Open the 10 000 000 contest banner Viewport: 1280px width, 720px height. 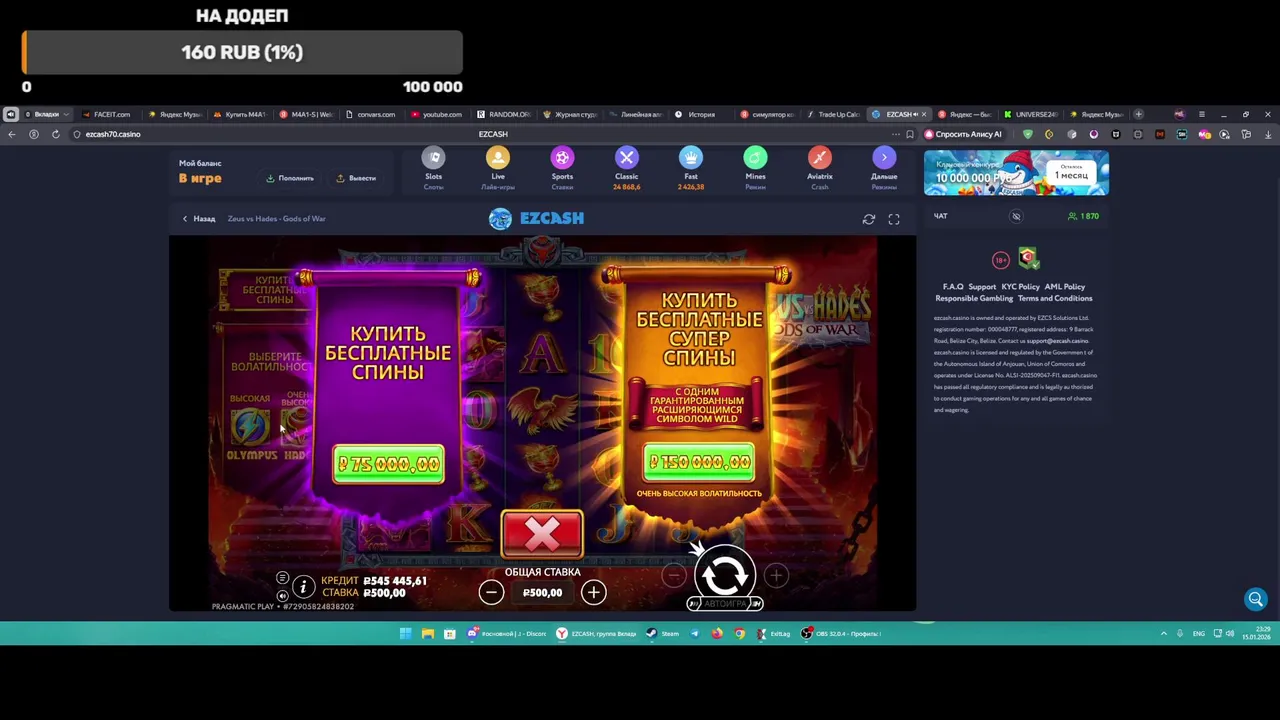point(1016,173)
